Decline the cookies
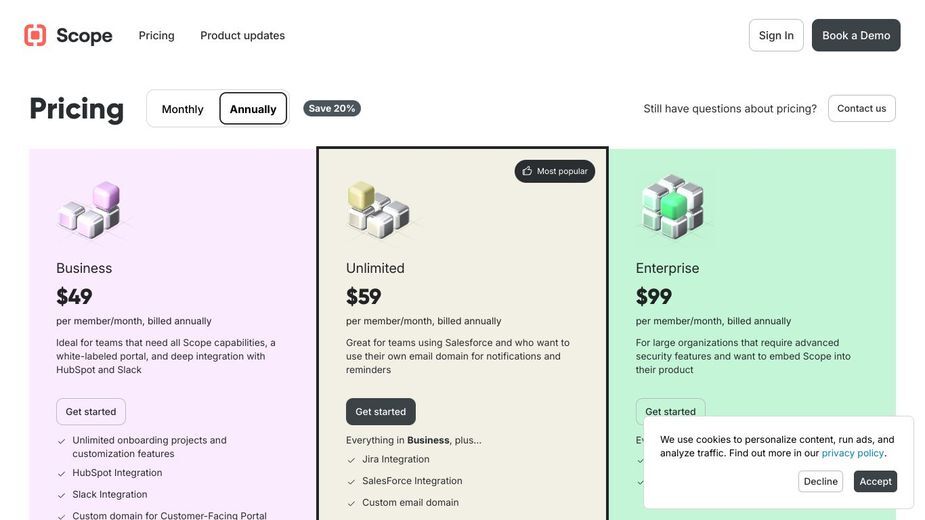 (820, 481)
